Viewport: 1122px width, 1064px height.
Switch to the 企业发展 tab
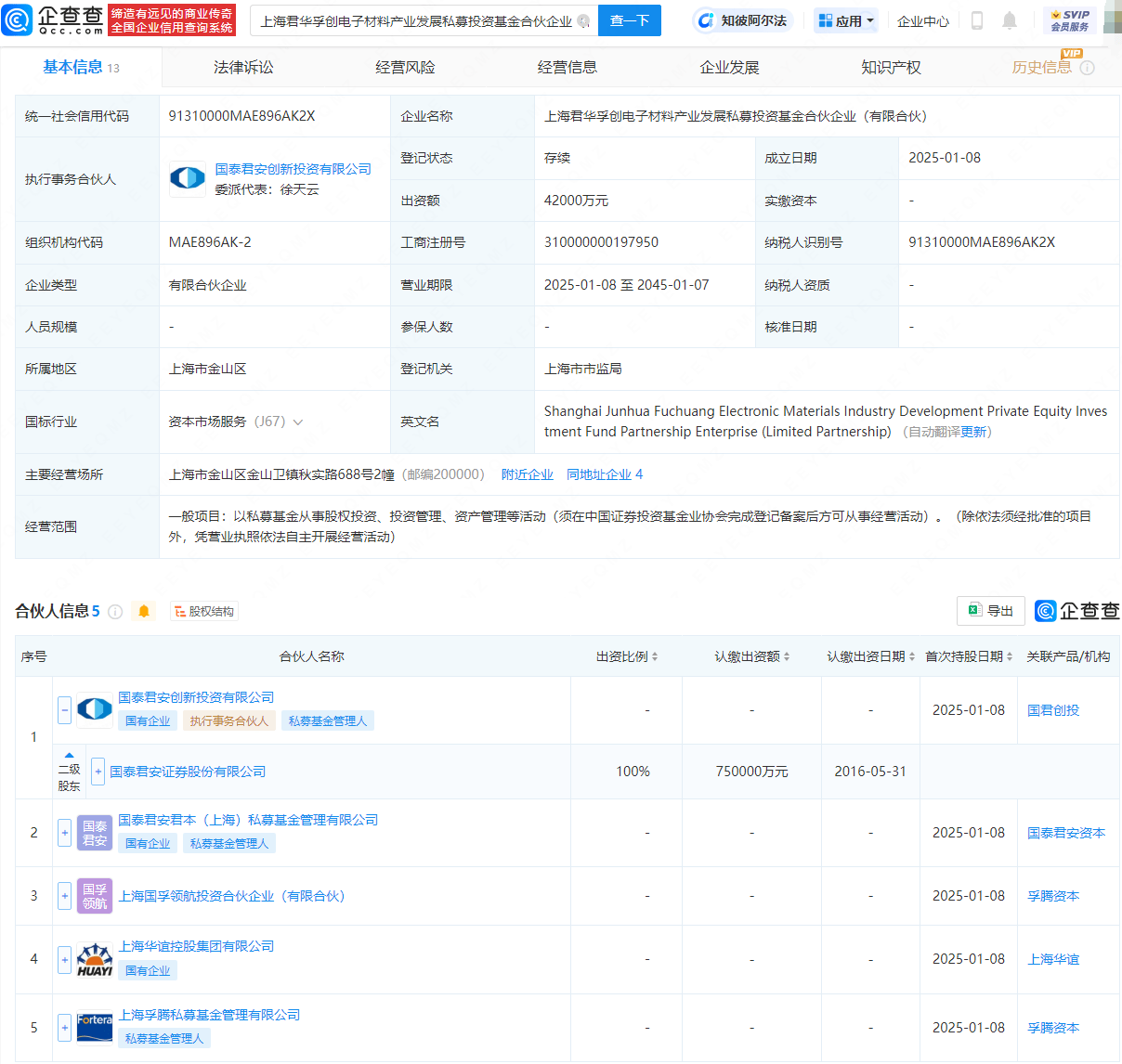[x=729, y=67]
